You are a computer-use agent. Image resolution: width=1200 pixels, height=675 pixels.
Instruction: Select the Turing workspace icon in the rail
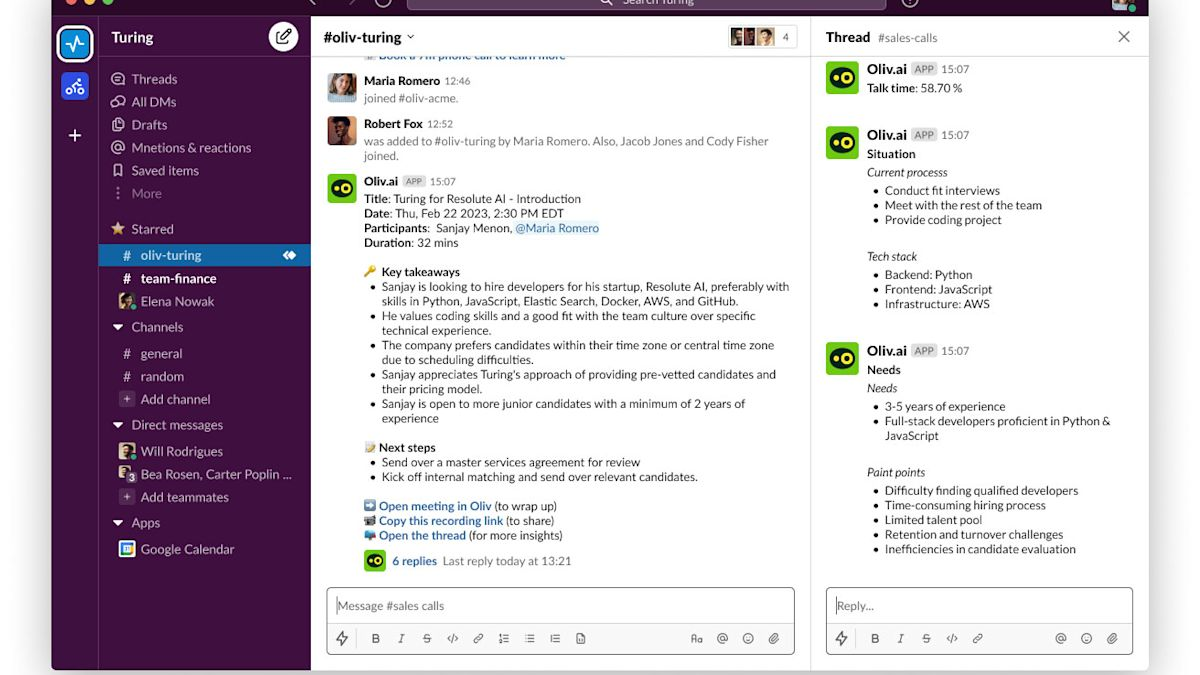click(x=75, y=43)
